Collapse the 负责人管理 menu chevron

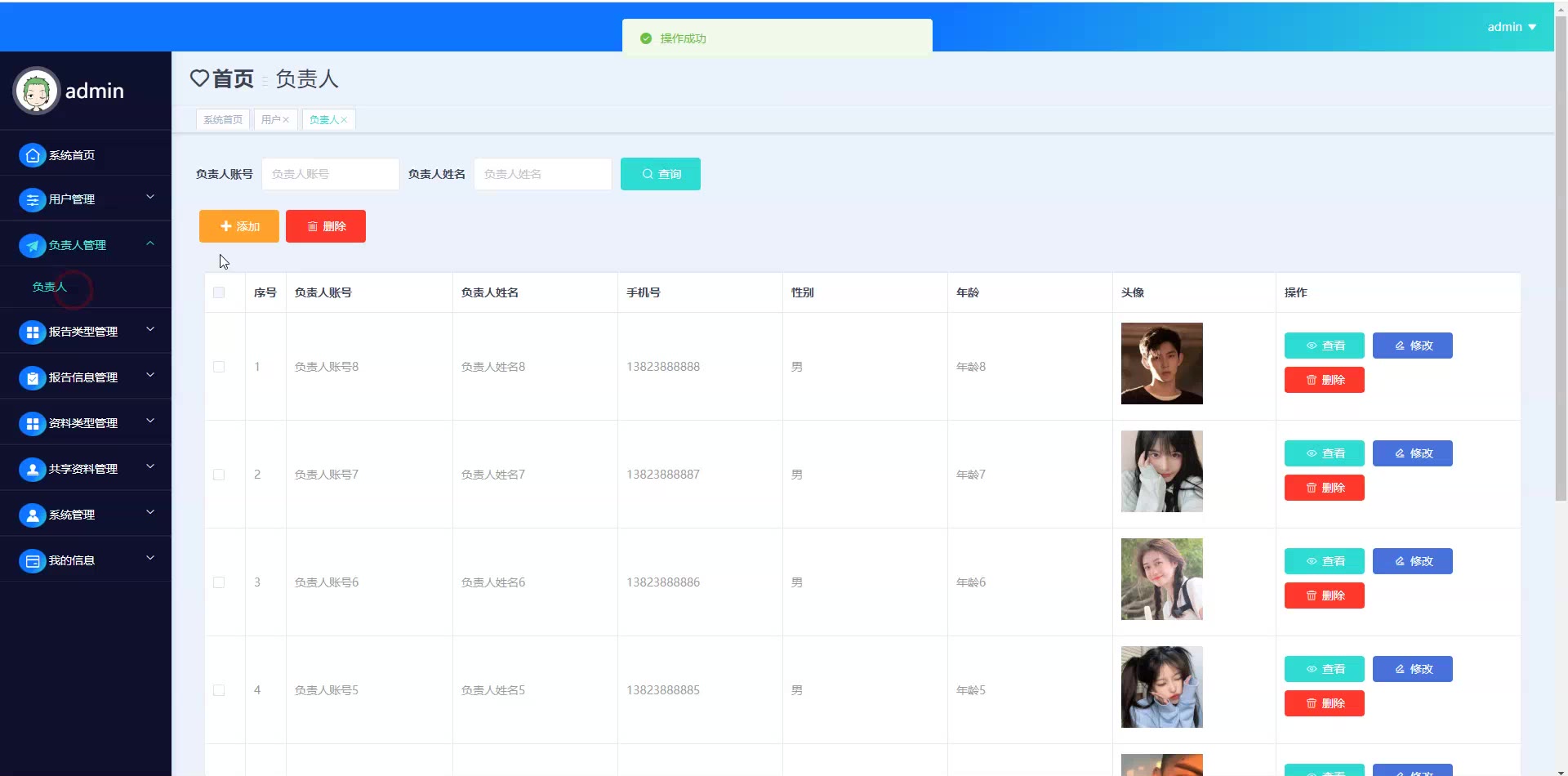click(x=150, y=243)
